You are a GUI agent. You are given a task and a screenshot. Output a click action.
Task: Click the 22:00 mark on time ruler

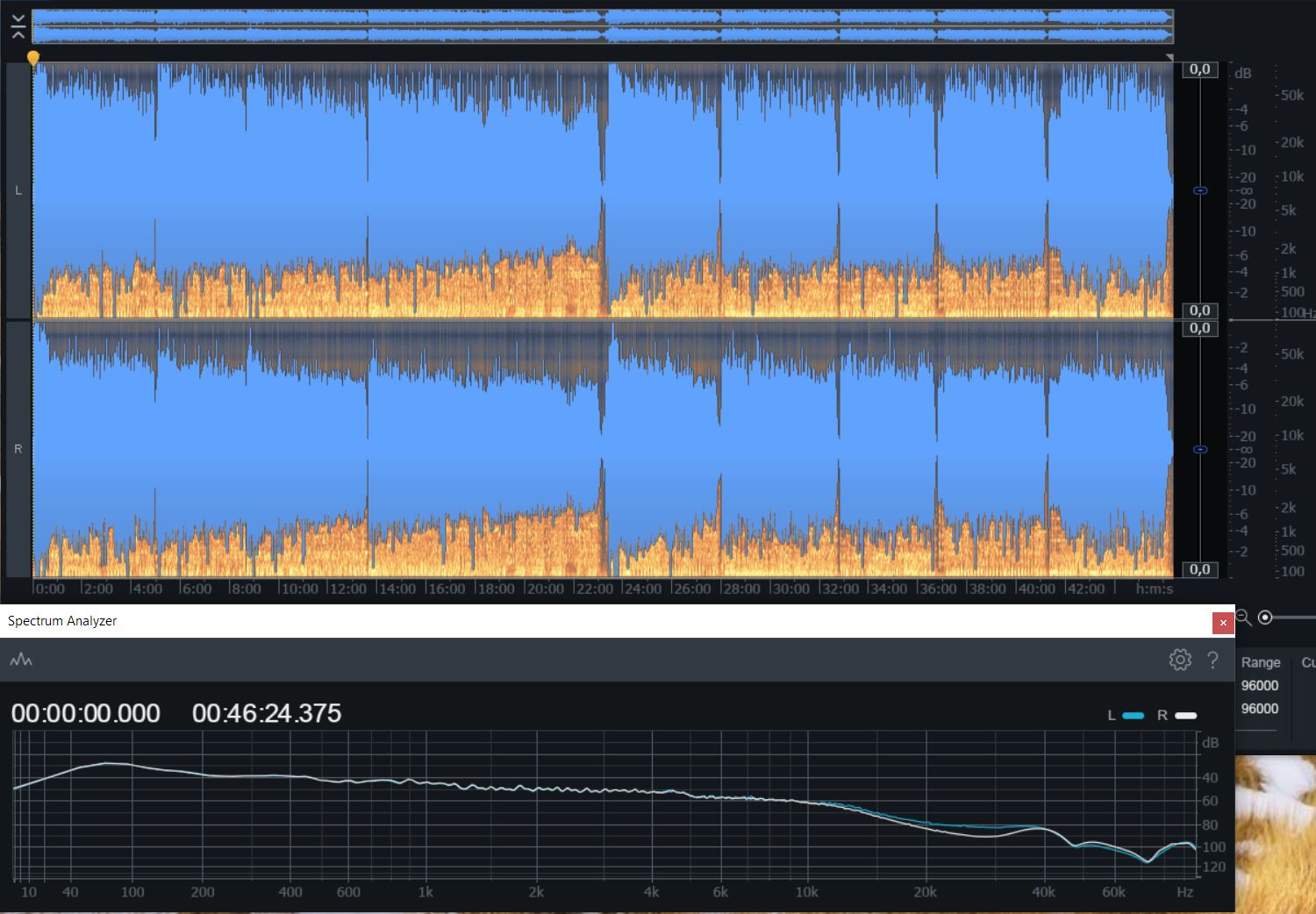tap(595, 589)
